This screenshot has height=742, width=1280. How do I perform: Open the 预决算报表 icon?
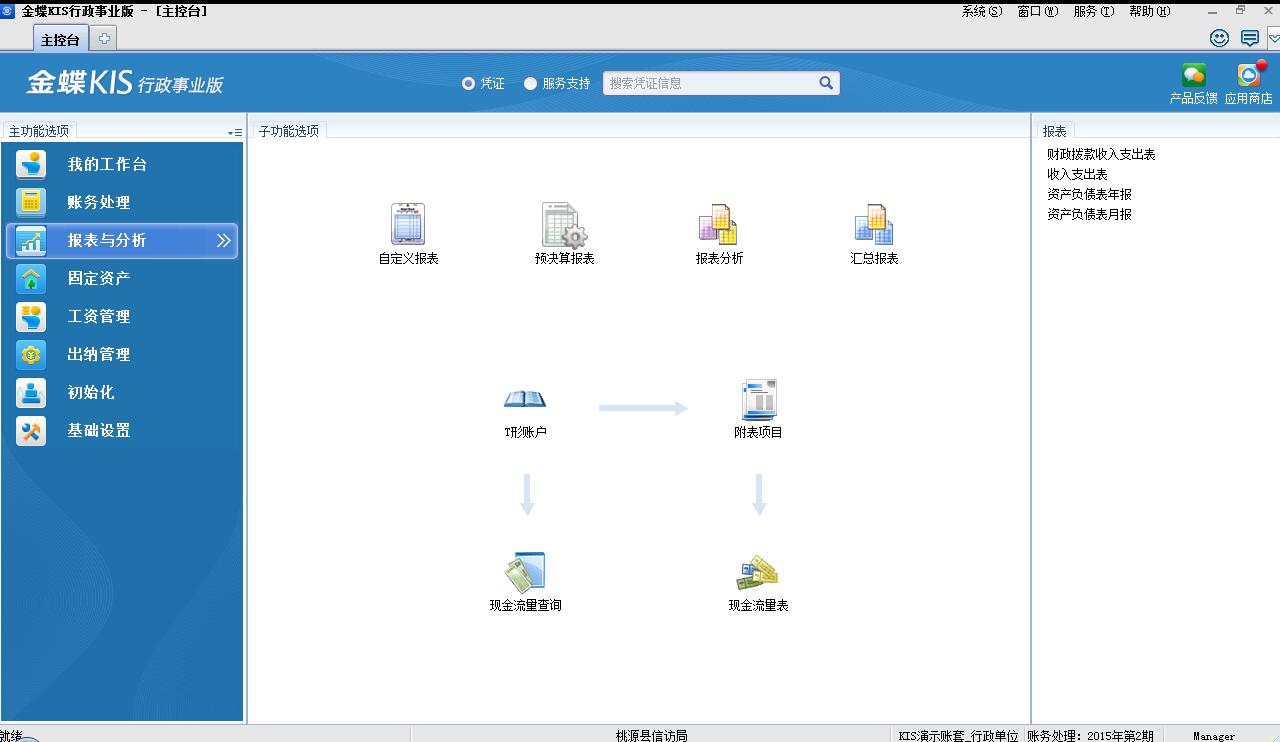pos(564,225)
